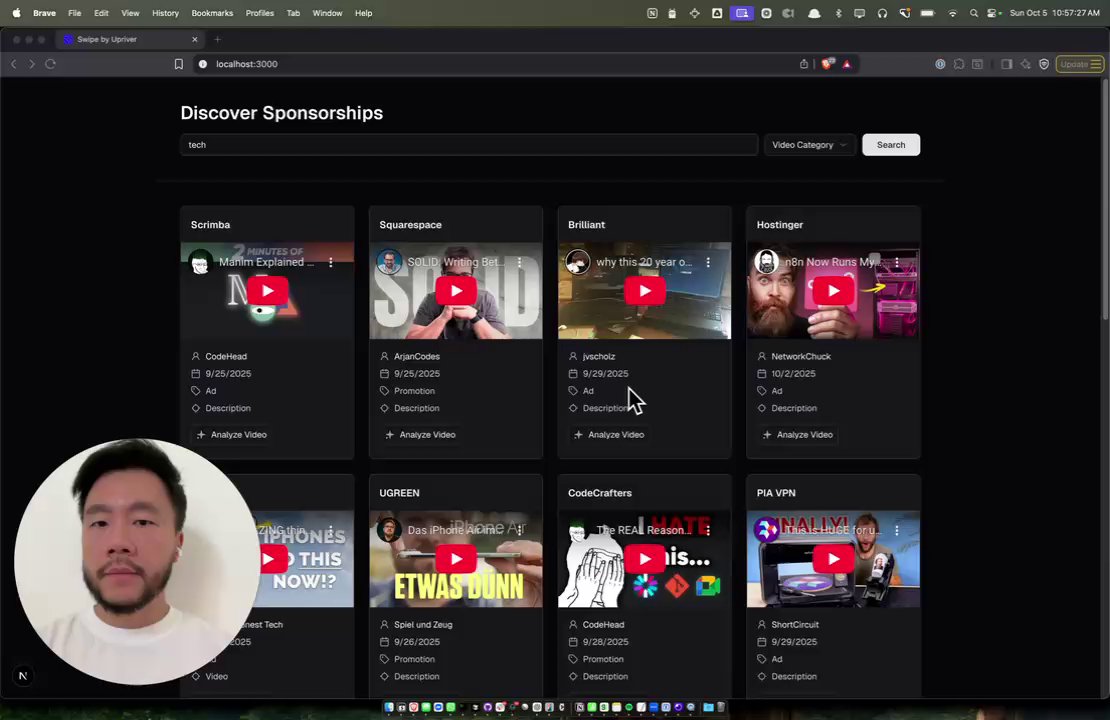Click the Search button
Image resolution: width=1110 pixels, height=720 pixels.
[891, 144]
